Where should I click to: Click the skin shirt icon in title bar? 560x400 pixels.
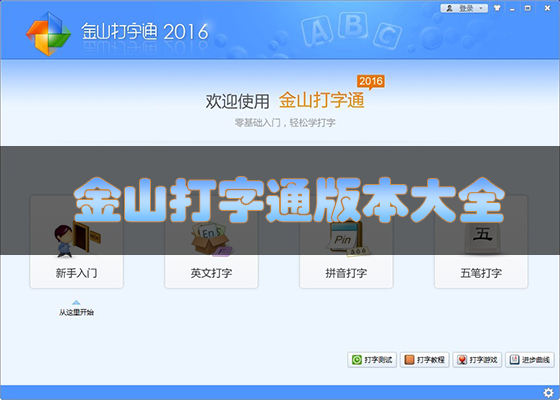pos(497,8)
